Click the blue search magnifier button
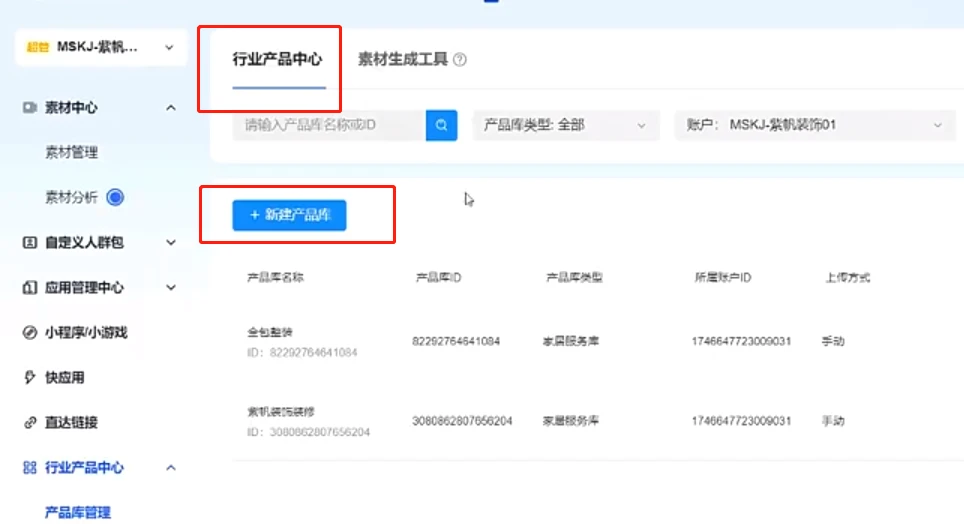 [x=441, y=125]
